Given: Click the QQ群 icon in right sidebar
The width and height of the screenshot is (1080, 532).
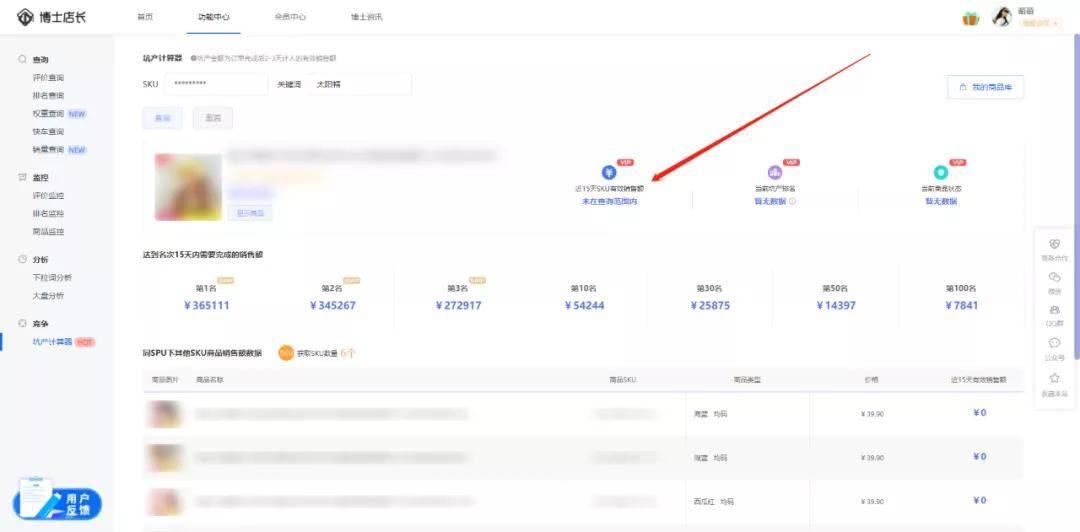Looking at the screenshot, I should point(1054,311).
